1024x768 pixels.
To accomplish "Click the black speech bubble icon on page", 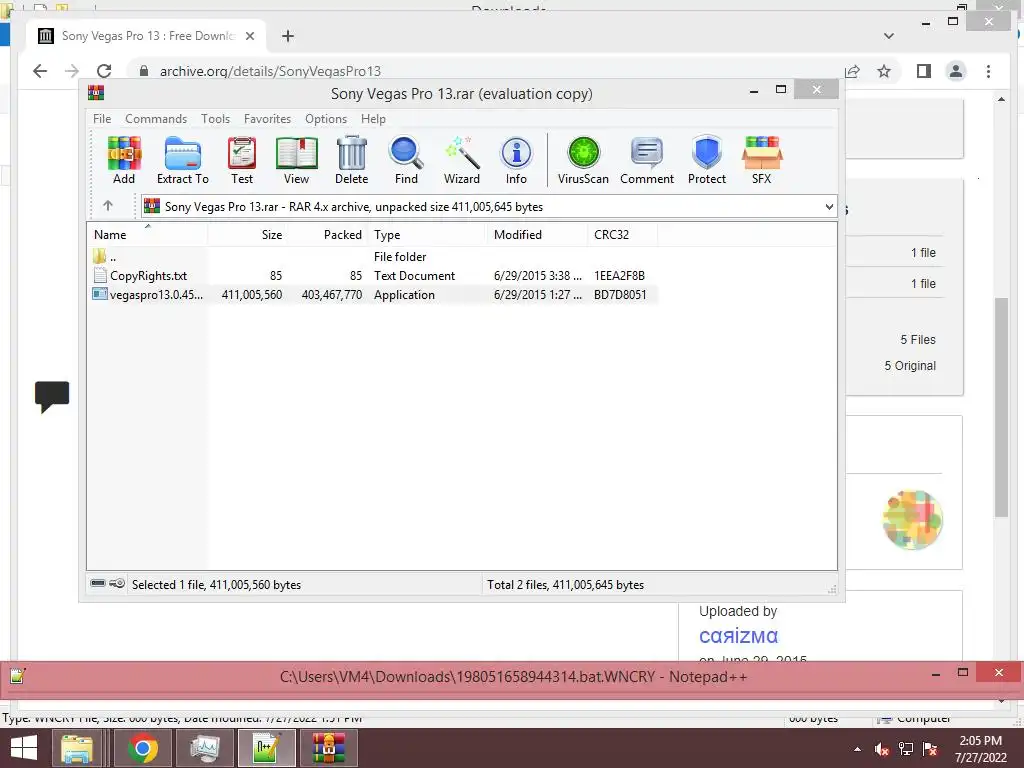I will (52, 396).
